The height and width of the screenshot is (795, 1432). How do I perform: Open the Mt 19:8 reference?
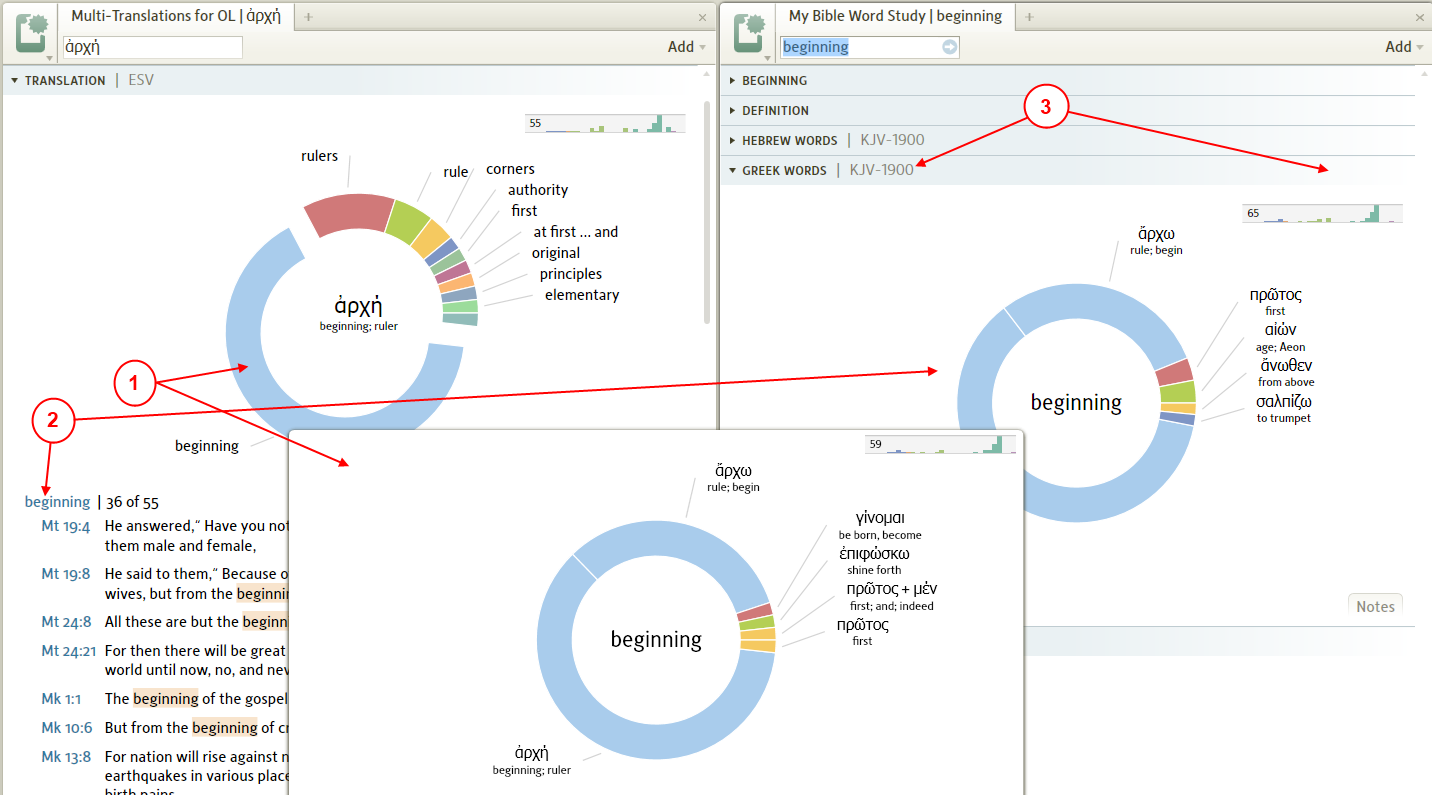tap(66, 574)
